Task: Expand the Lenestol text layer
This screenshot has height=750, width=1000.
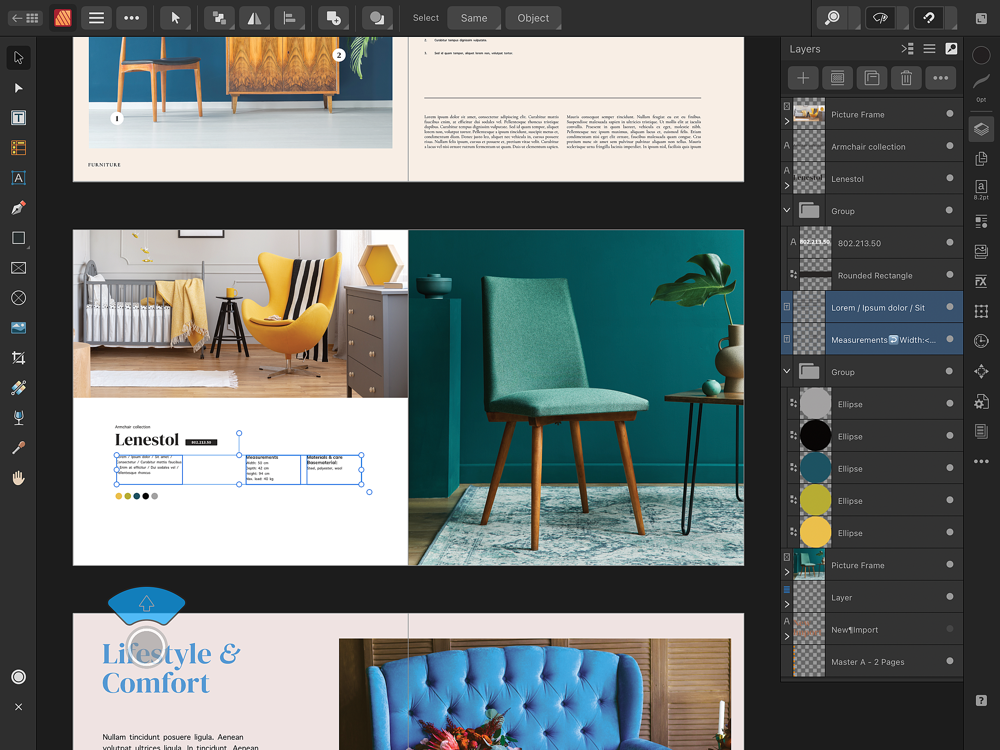Action: (787, 186)
